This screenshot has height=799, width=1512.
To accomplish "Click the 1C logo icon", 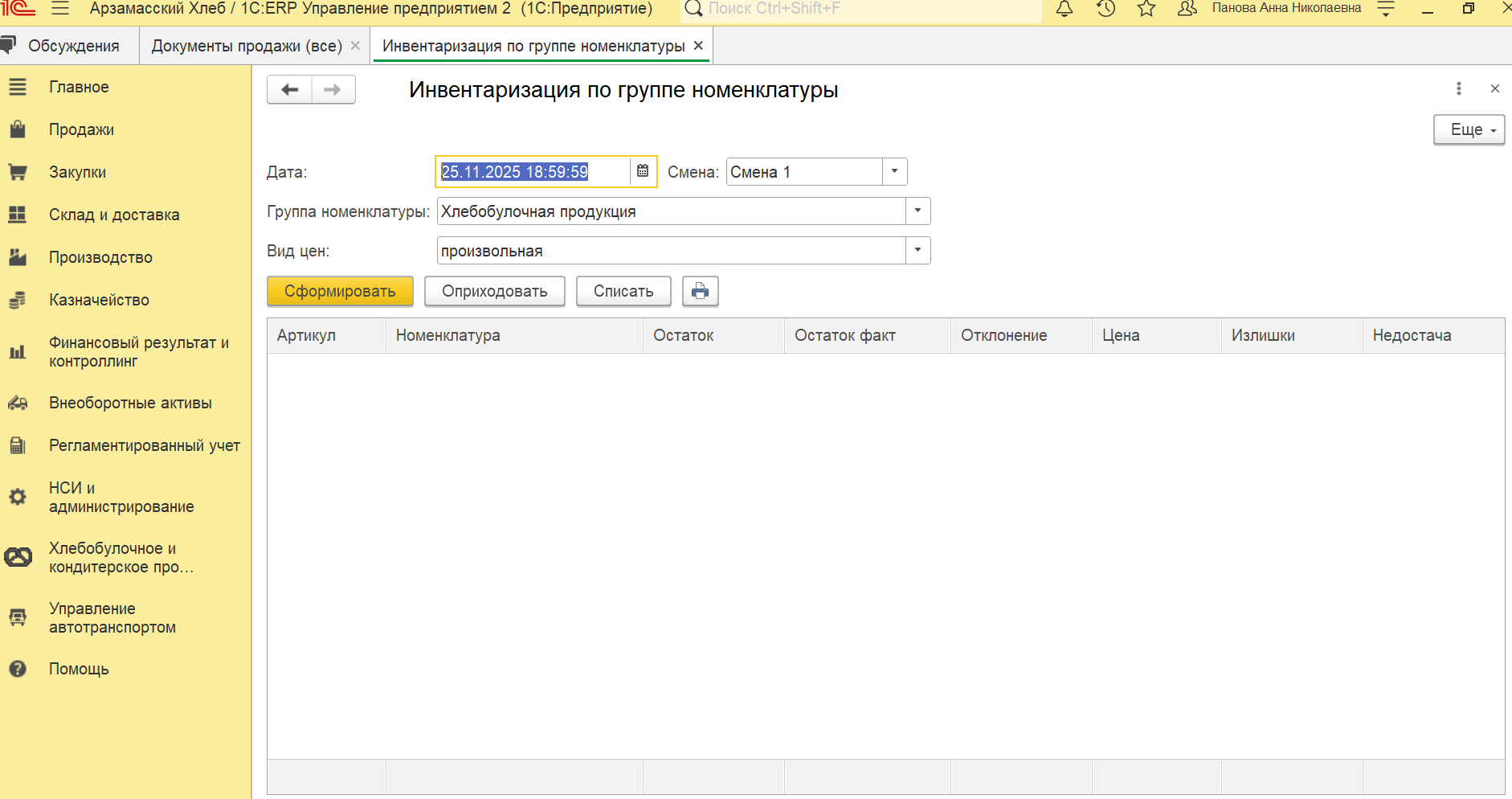I will pyautogui.click(x=18, y=8).
